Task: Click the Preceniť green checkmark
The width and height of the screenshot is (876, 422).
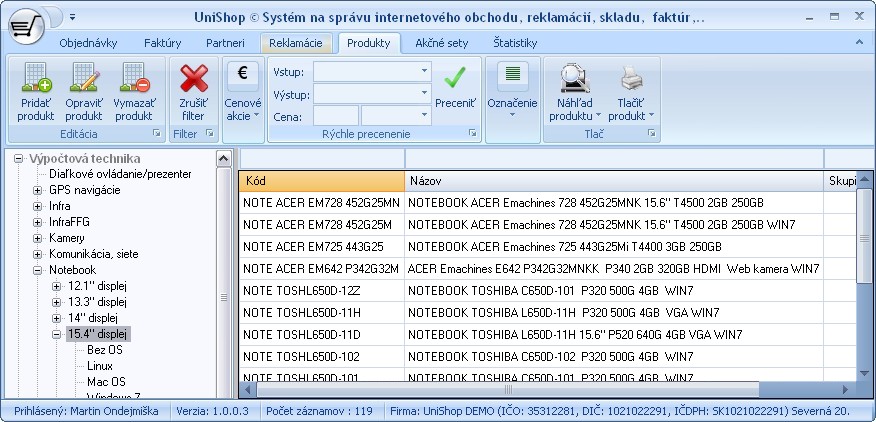Action: pyautogui.click(x=455, y=78)
